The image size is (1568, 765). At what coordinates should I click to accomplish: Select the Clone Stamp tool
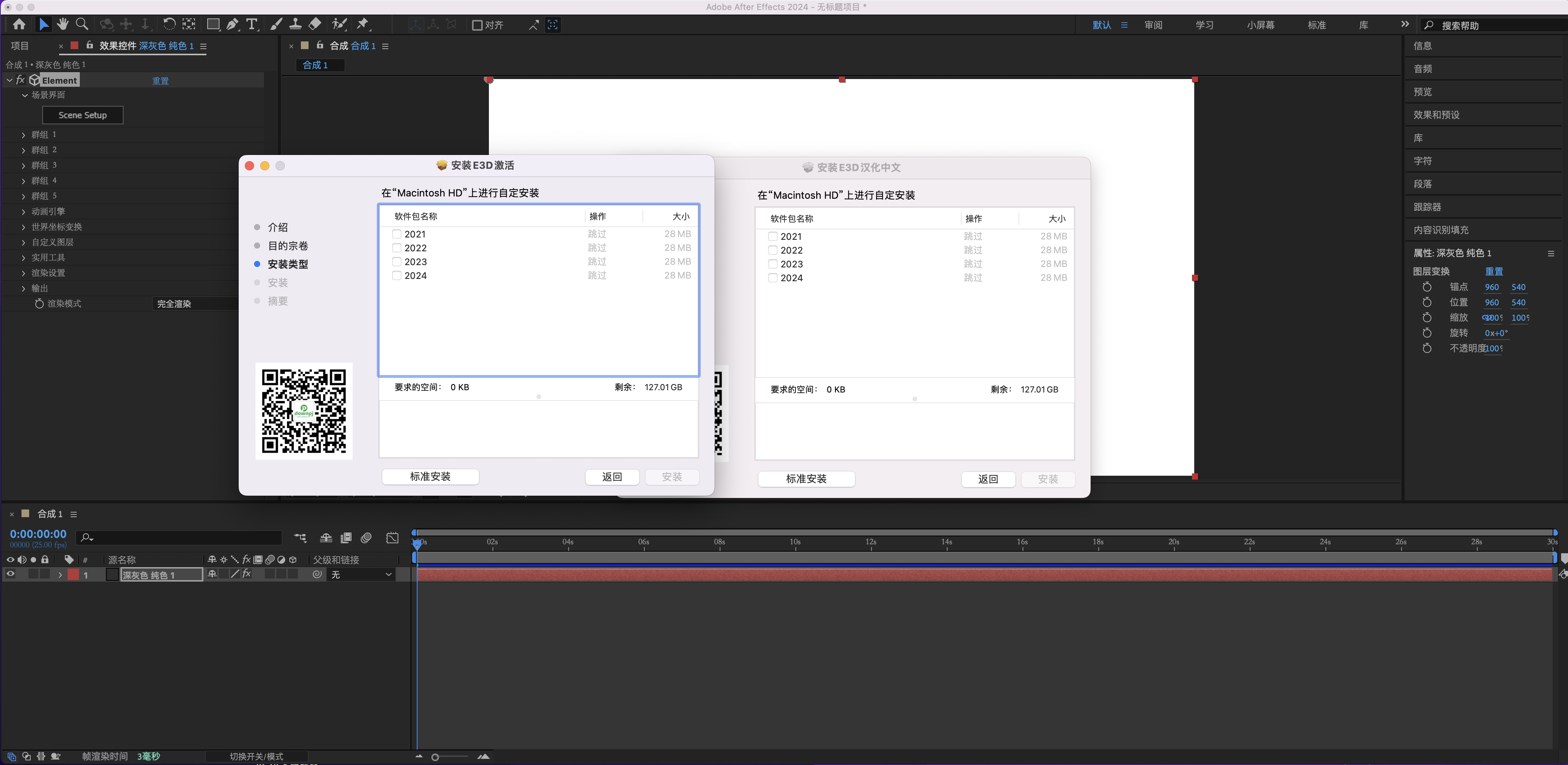coord(296,24)
